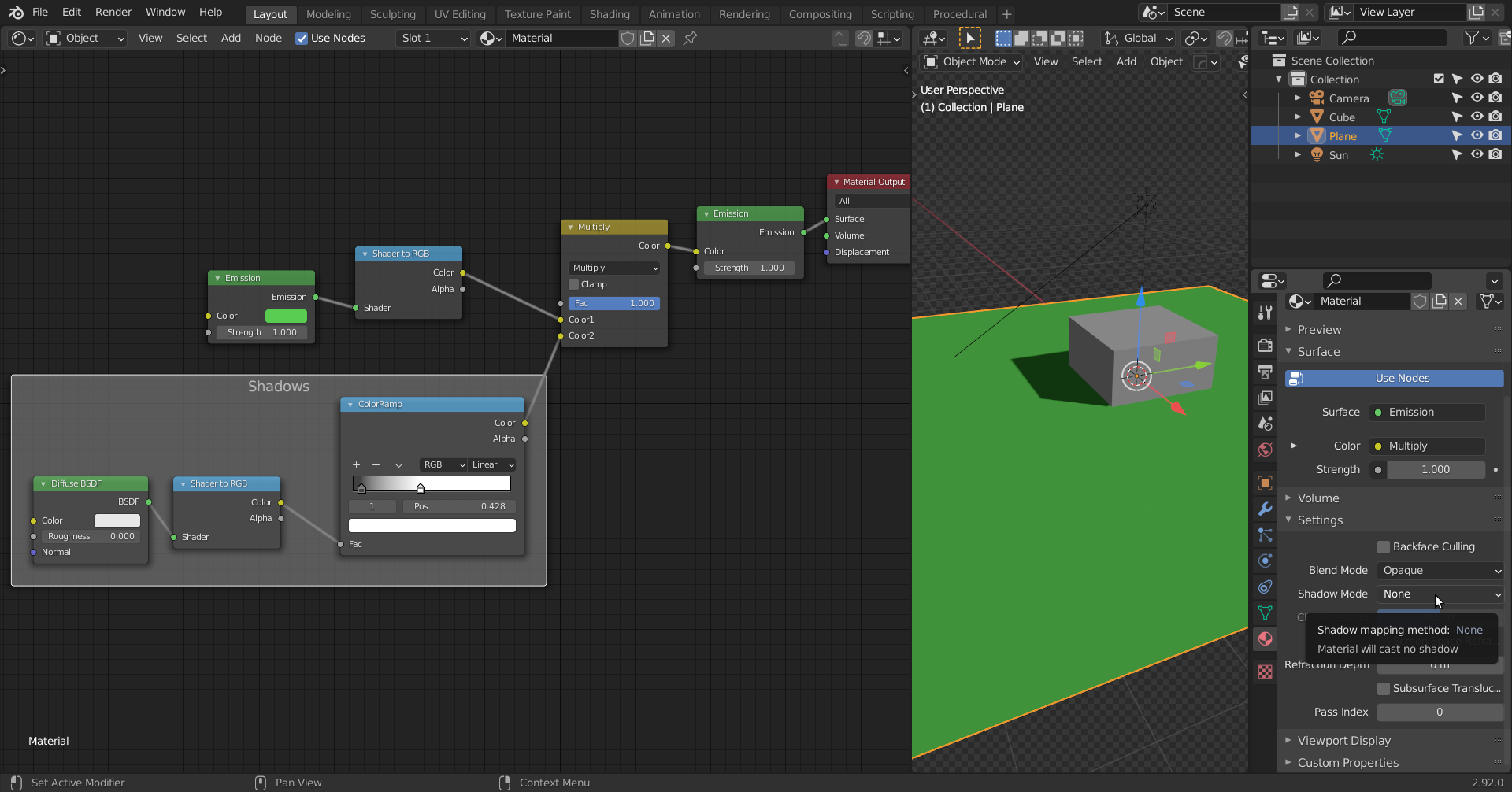Click the green Emission color swatch

pyautogui.click(x=286, y=316)
